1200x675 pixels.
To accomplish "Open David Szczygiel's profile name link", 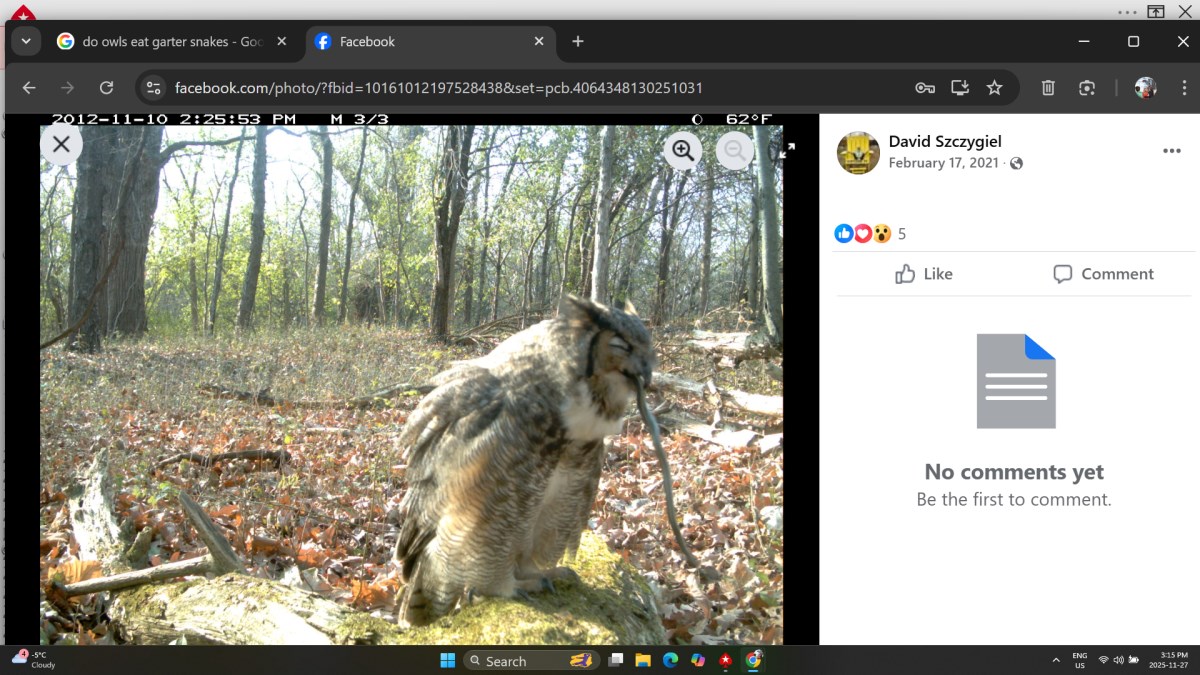I will [944, 142].
